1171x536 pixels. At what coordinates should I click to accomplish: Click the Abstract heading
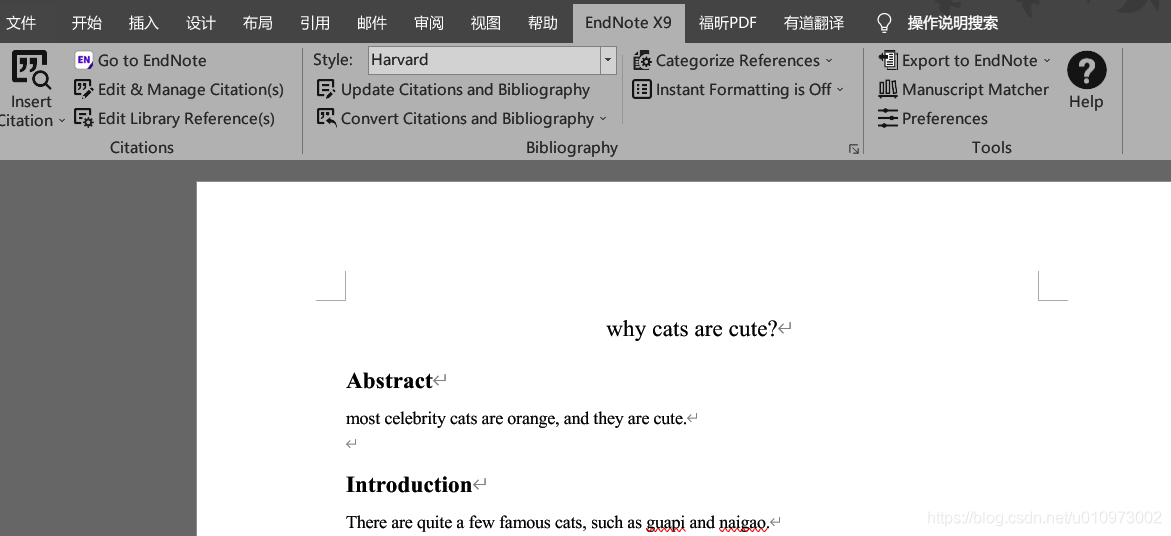pos(389,381)
